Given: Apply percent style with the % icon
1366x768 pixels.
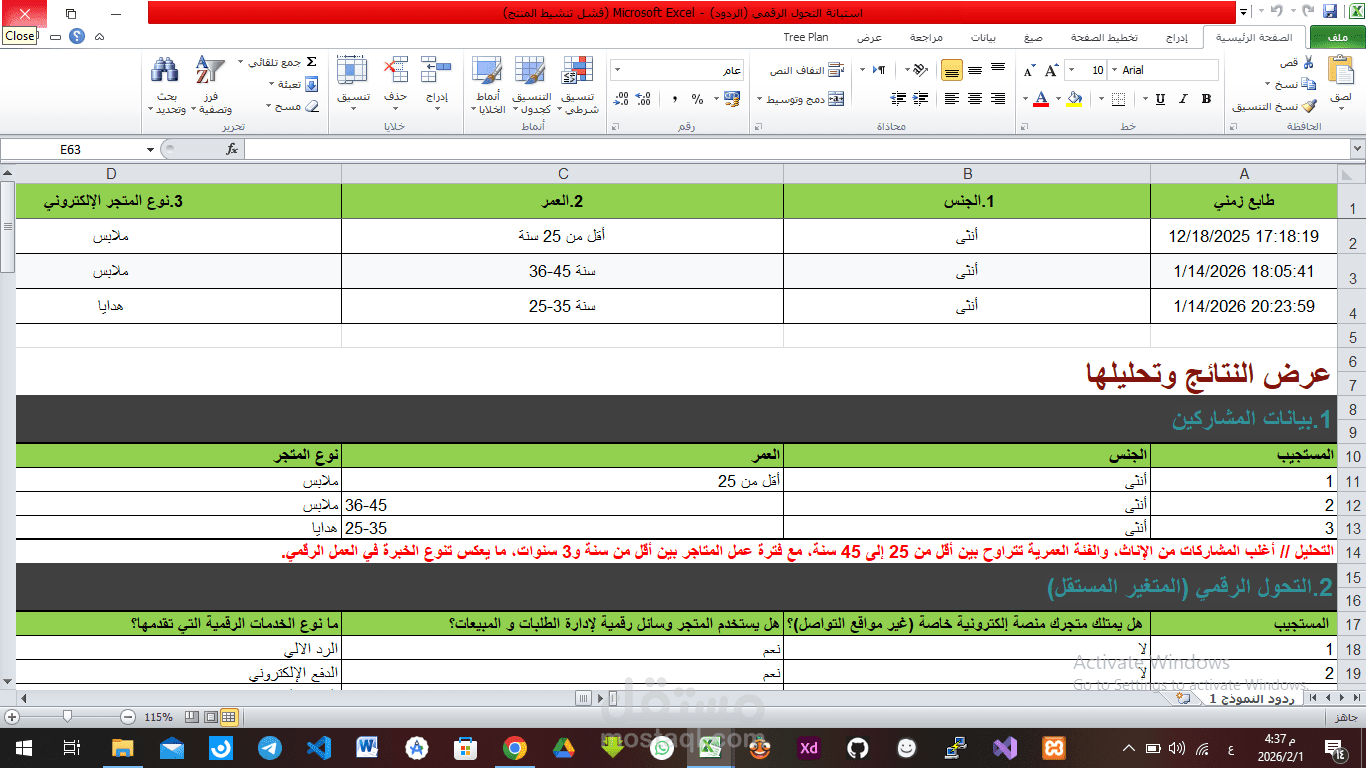Looking at the screenshot, I should coord(697,99).
